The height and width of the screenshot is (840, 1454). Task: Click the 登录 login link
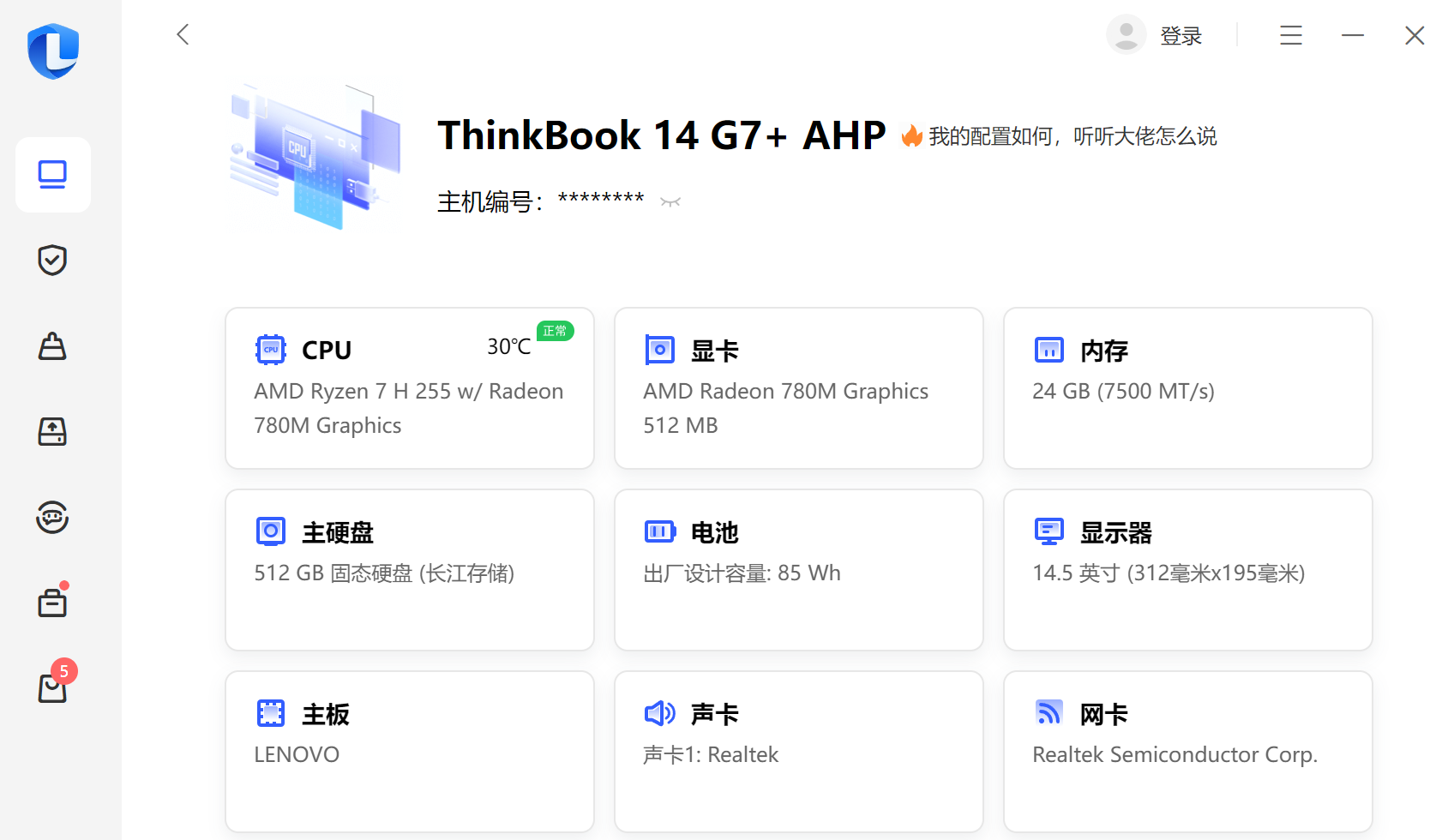pyautogui.click(x=1181, y=36)
